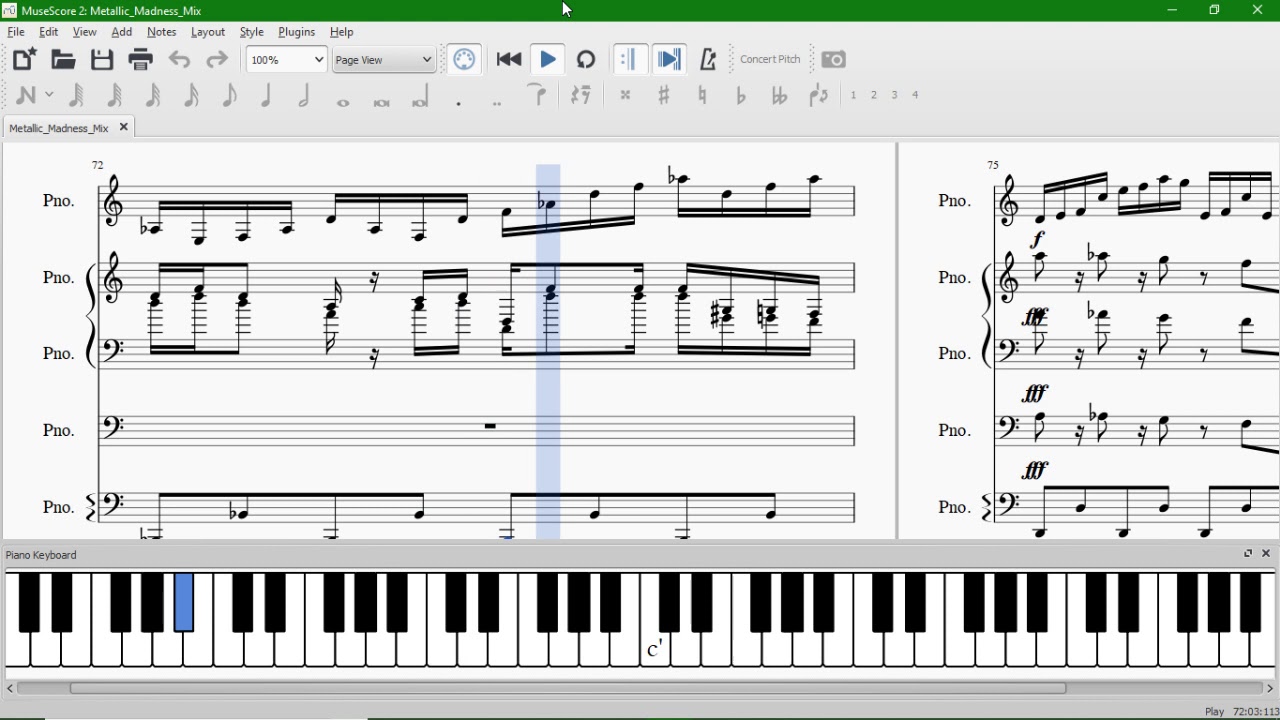Toggle the metronome icon
Image resolution: width=1280 pixels, height=720 pixels.
pos(708,59)
